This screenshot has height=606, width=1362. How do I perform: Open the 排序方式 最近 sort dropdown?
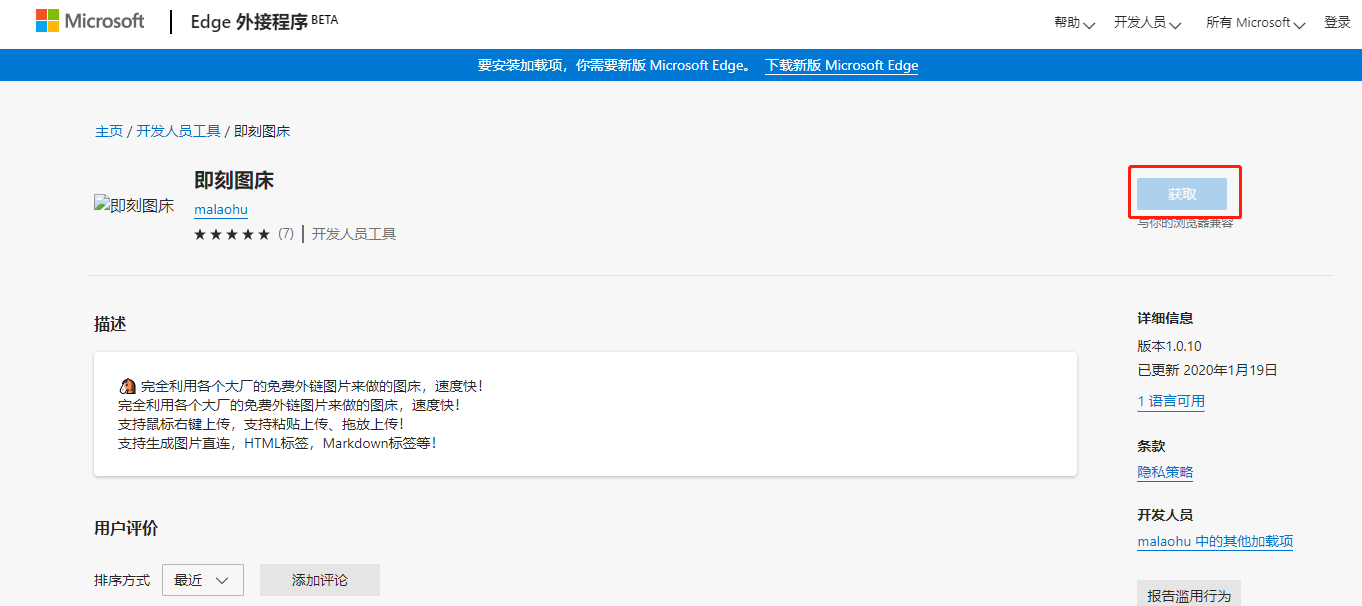(203, 580)
